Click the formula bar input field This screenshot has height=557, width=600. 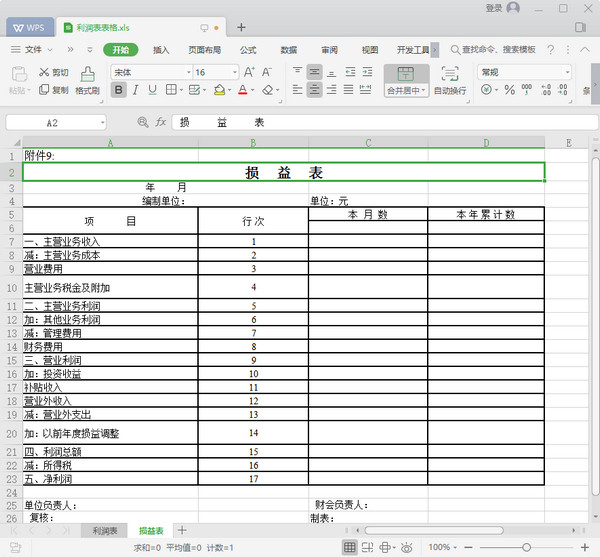point(384,122)
